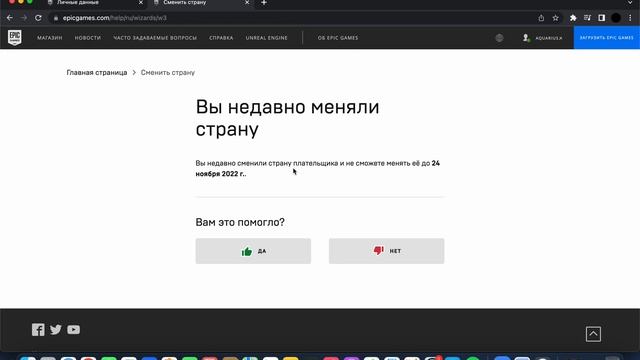This screenshot has width=640, height=360.
Task: Select the Сменить страну browser tab
Action: click(x=200, y=3)
